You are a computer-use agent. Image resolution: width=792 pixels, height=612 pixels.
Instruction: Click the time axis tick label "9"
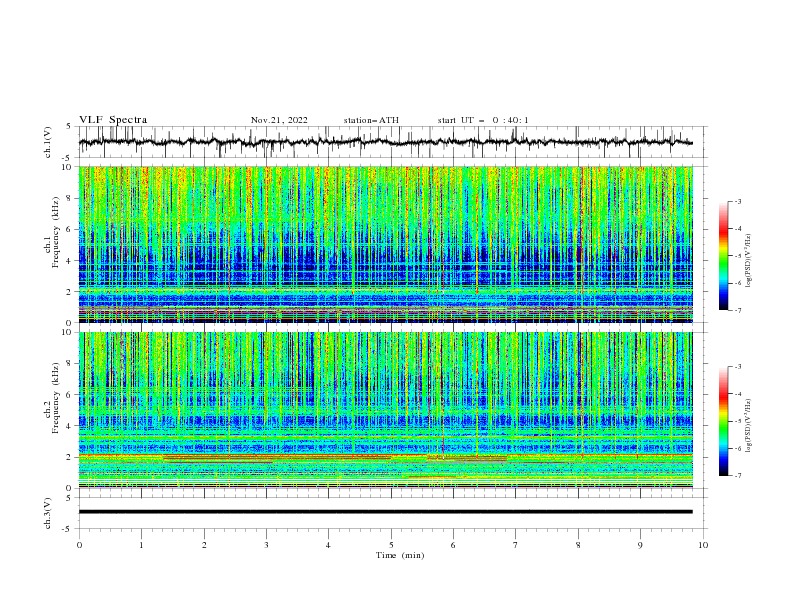pyautogui.click(x=640, y=545)
